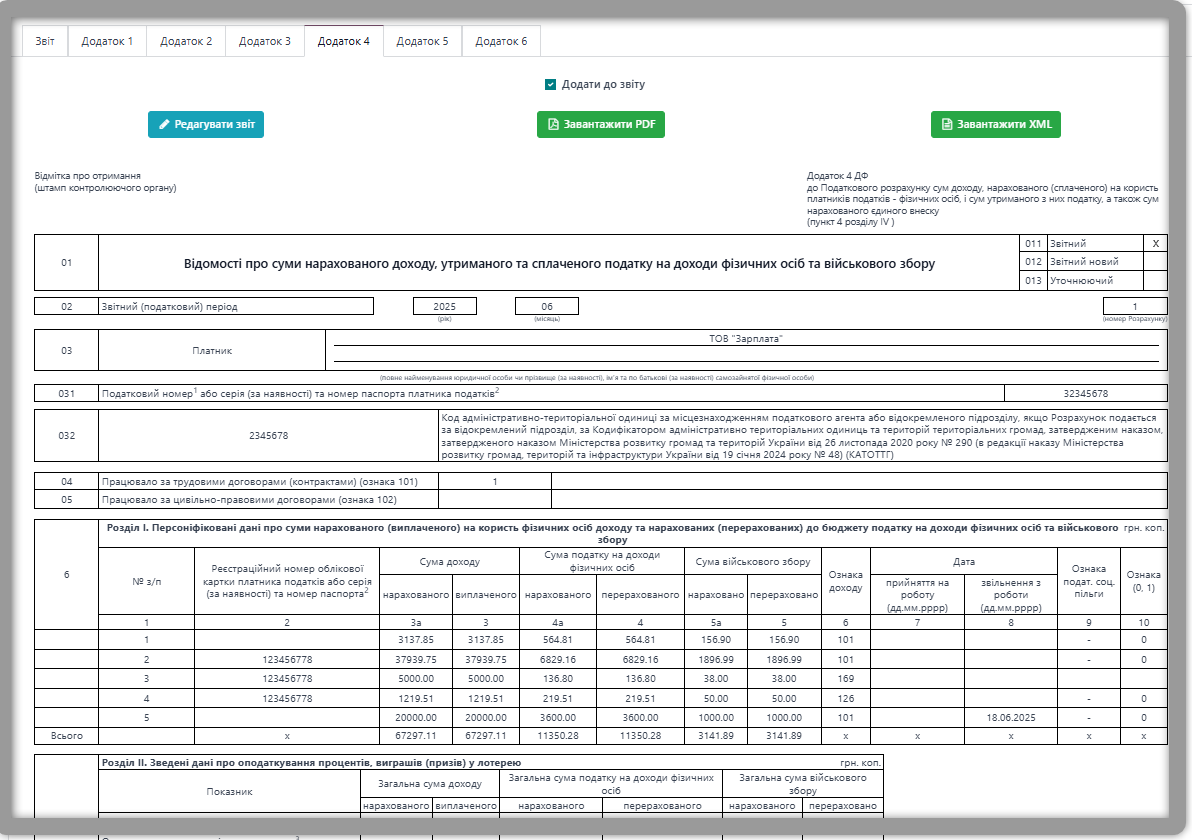The image size is (1192, 840).
Task: Click the Розділ II section heading
Action: pos(312,762)
